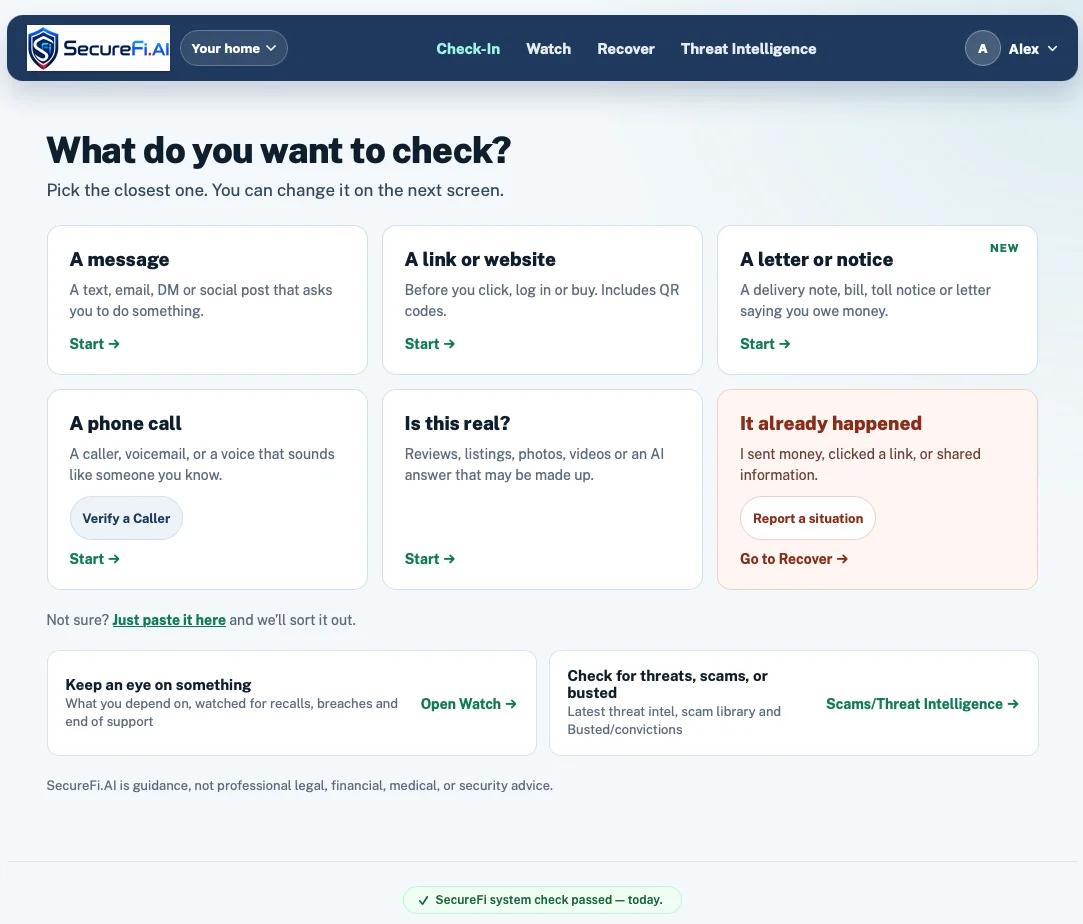Open Watch from Keep an eye card
This screenshot has width=1083, height=924.
click(468, 704)
